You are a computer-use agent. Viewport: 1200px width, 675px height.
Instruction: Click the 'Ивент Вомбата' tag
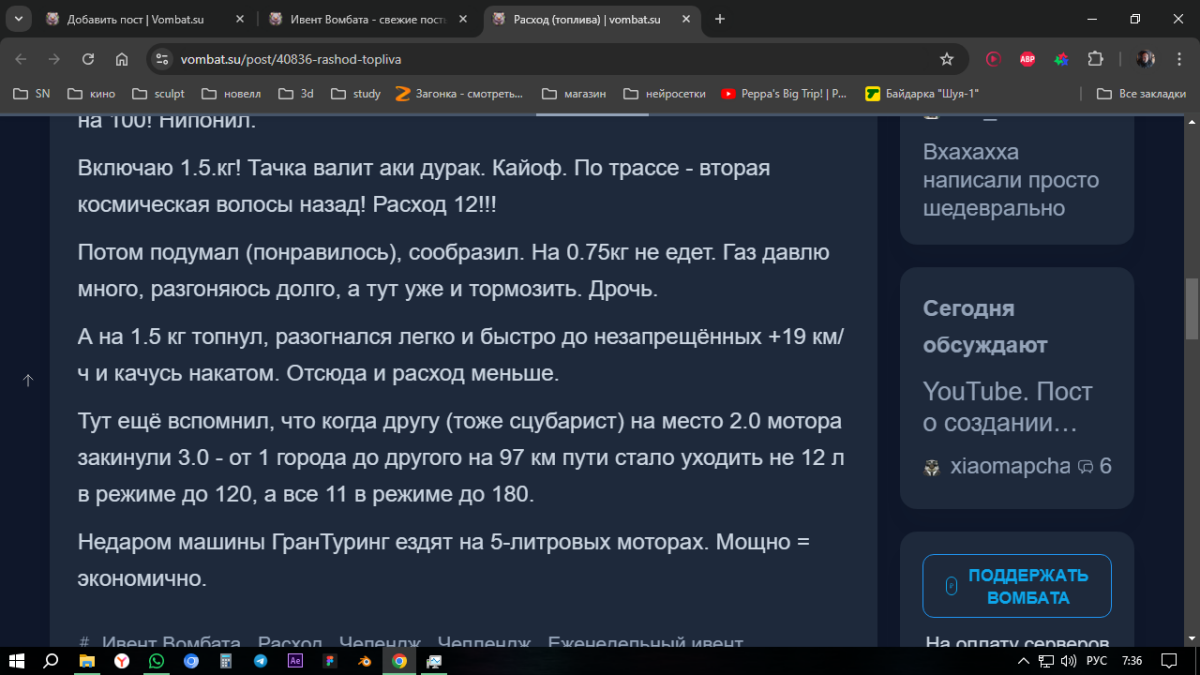171,643
